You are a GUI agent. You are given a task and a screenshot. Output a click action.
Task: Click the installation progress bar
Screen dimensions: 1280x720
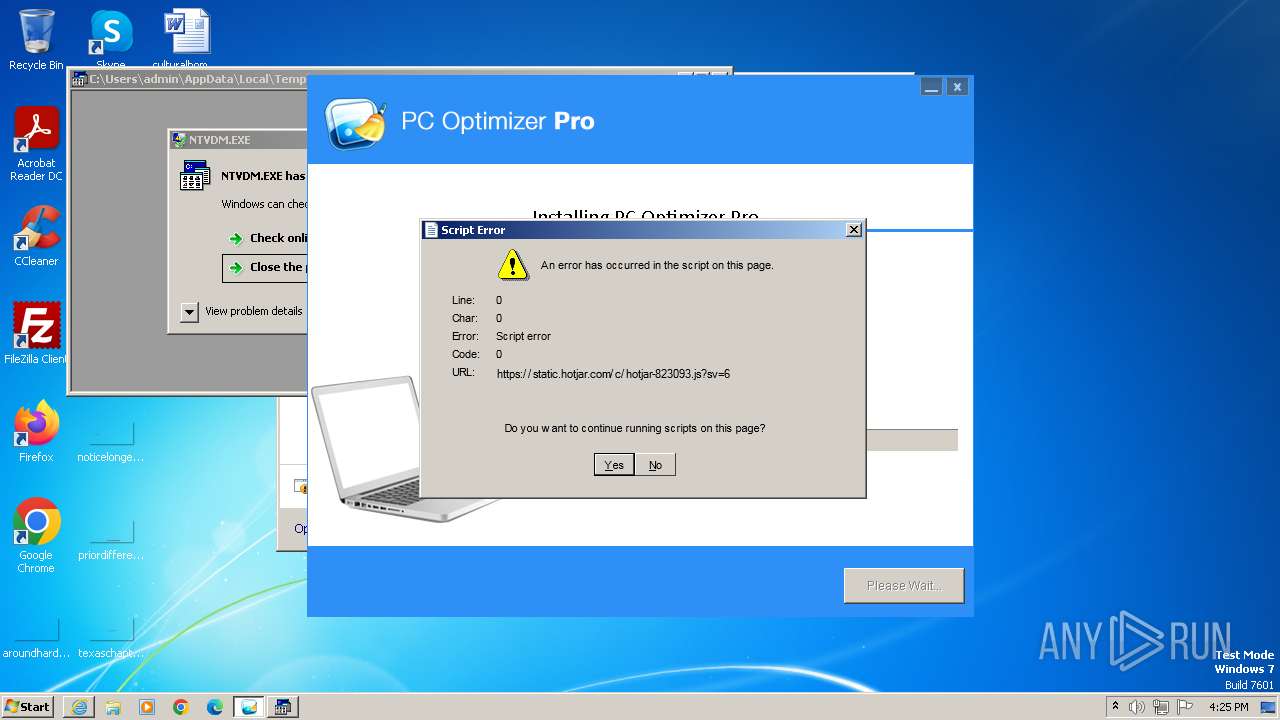(911, 440)
